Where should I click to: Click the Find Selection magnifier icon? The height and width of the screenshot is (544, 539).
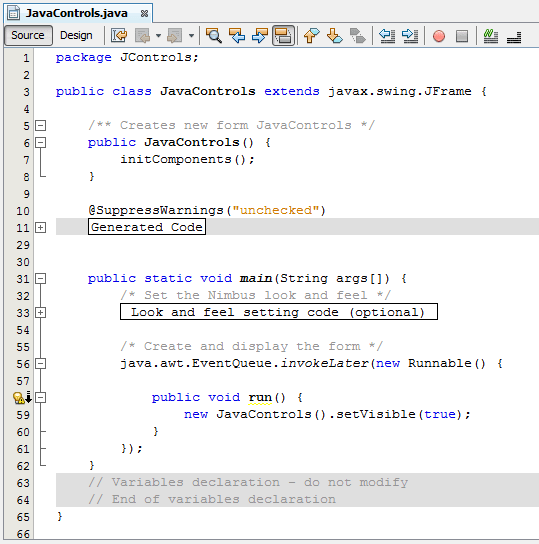[x=214, y=35]
